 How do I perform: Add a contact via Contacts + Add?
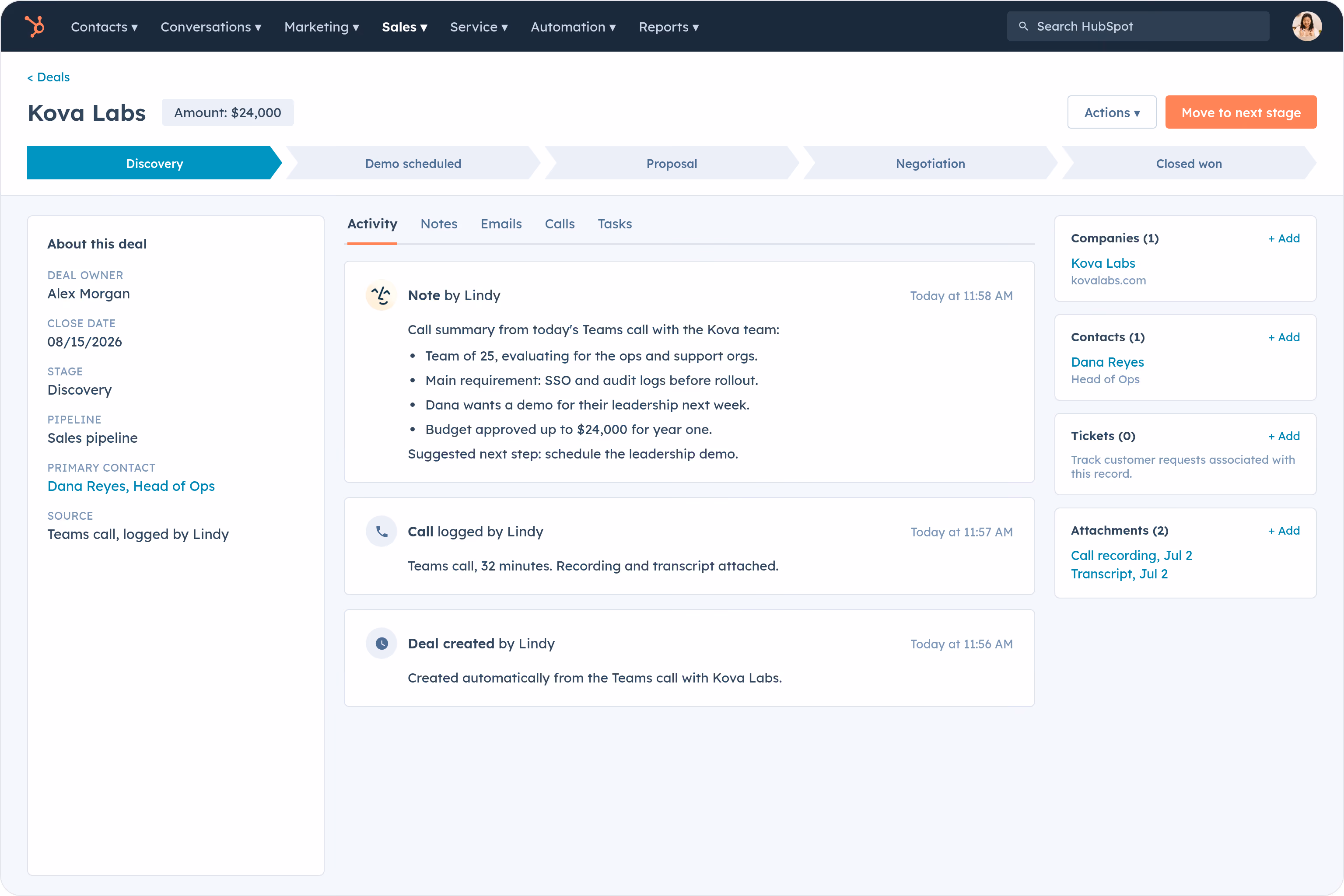(x=1284, y=337)
